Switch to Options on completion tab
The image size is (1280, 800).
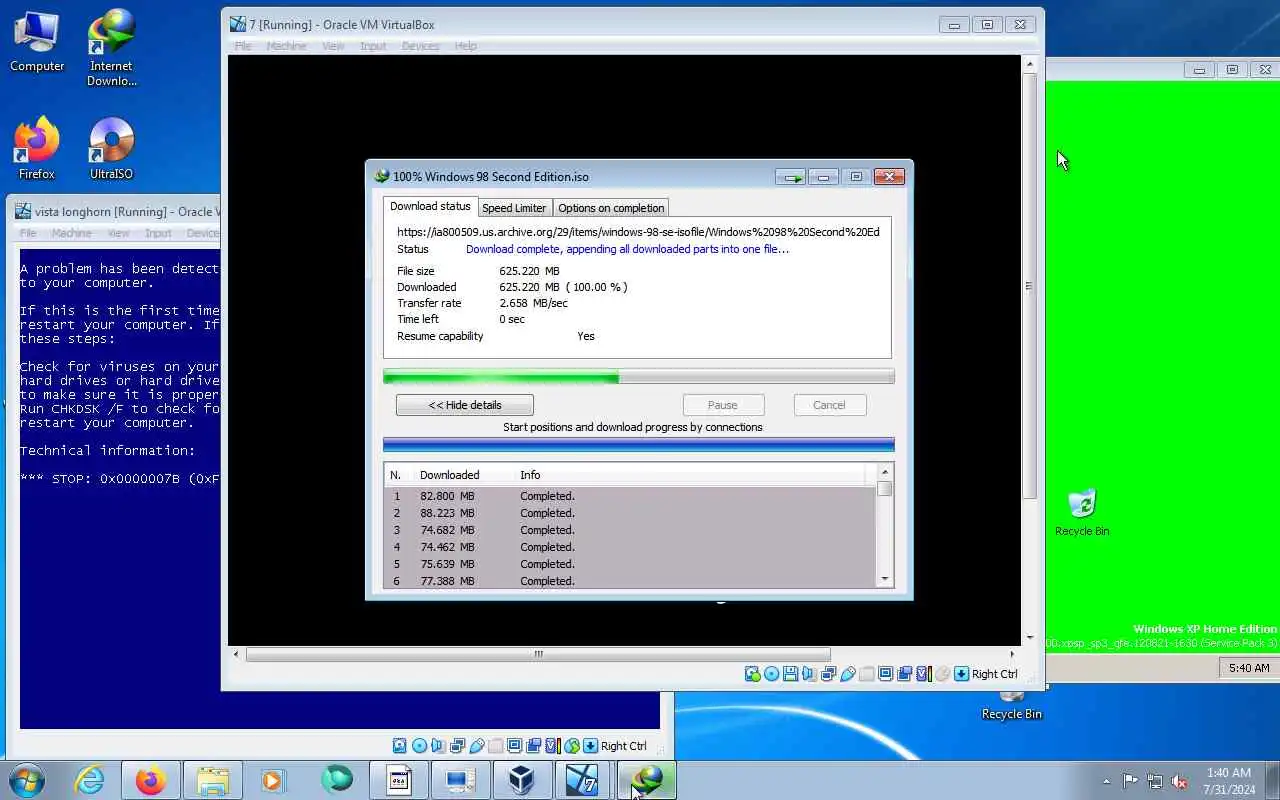tap(611, 208)
